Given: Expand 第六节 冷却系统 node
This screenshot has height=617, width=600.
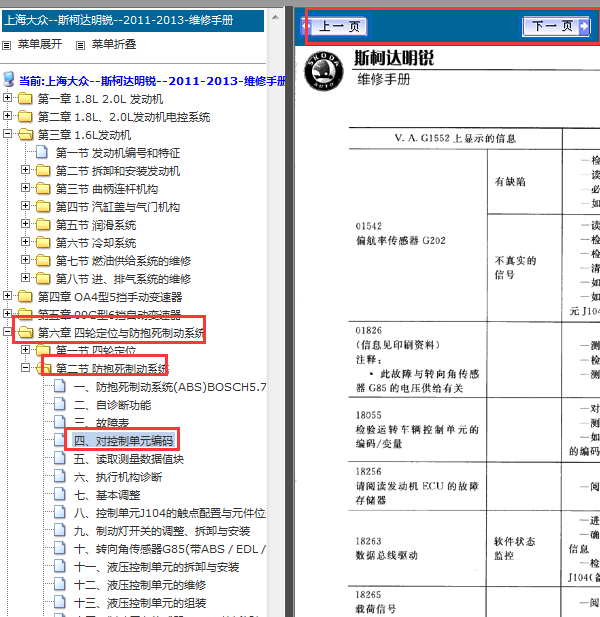Looking at the screenshot, I should click(26, 241).
